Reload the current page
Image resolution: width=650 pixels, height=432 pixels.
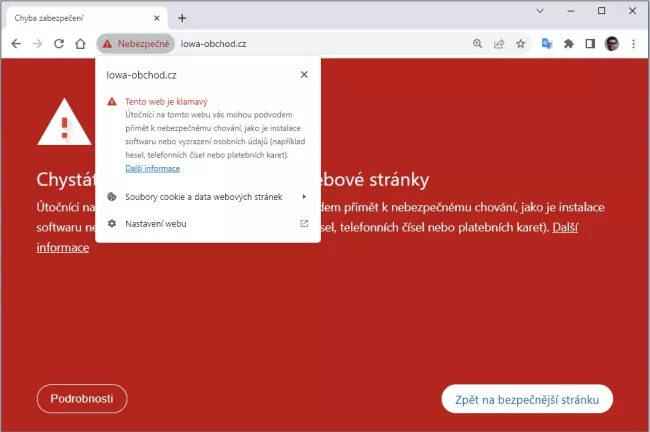(59, 44)
